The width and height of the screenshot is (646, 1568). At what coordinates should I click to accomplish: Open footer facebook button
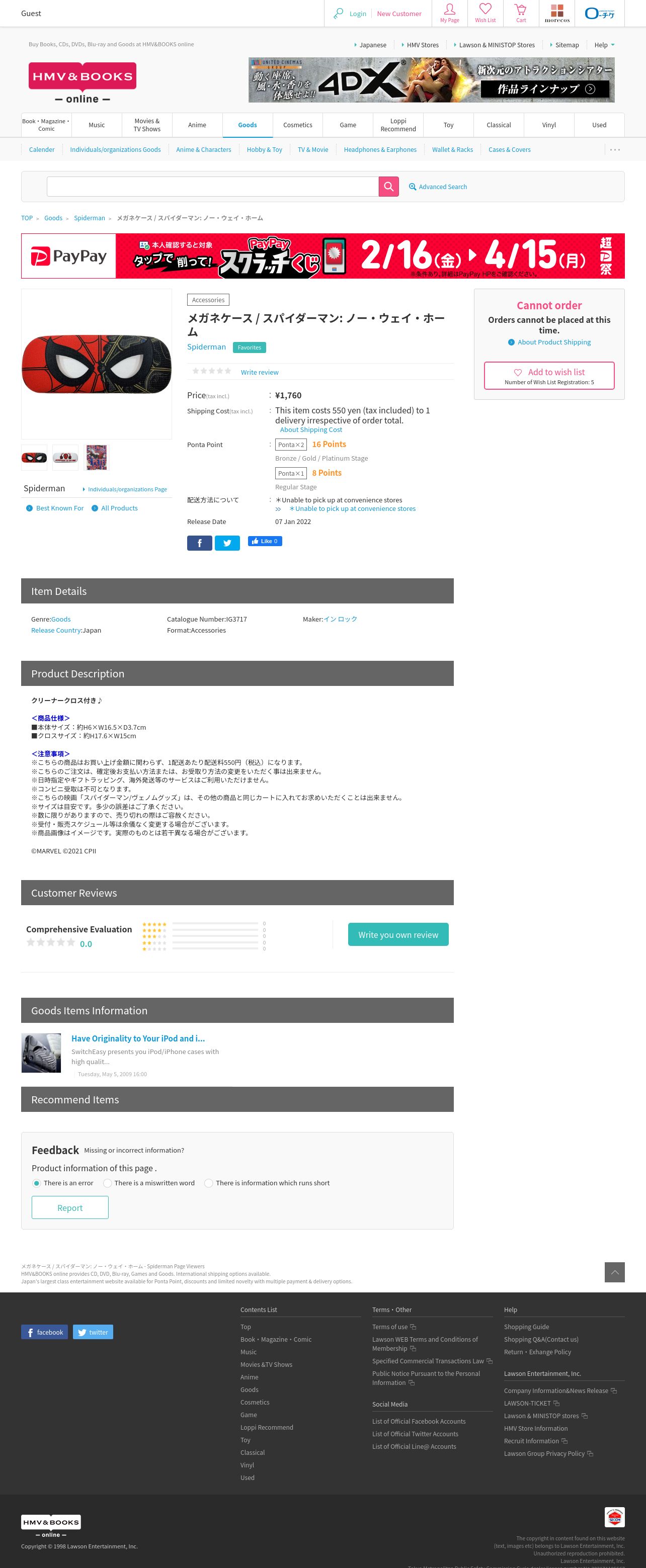(x=44, y=1332)
